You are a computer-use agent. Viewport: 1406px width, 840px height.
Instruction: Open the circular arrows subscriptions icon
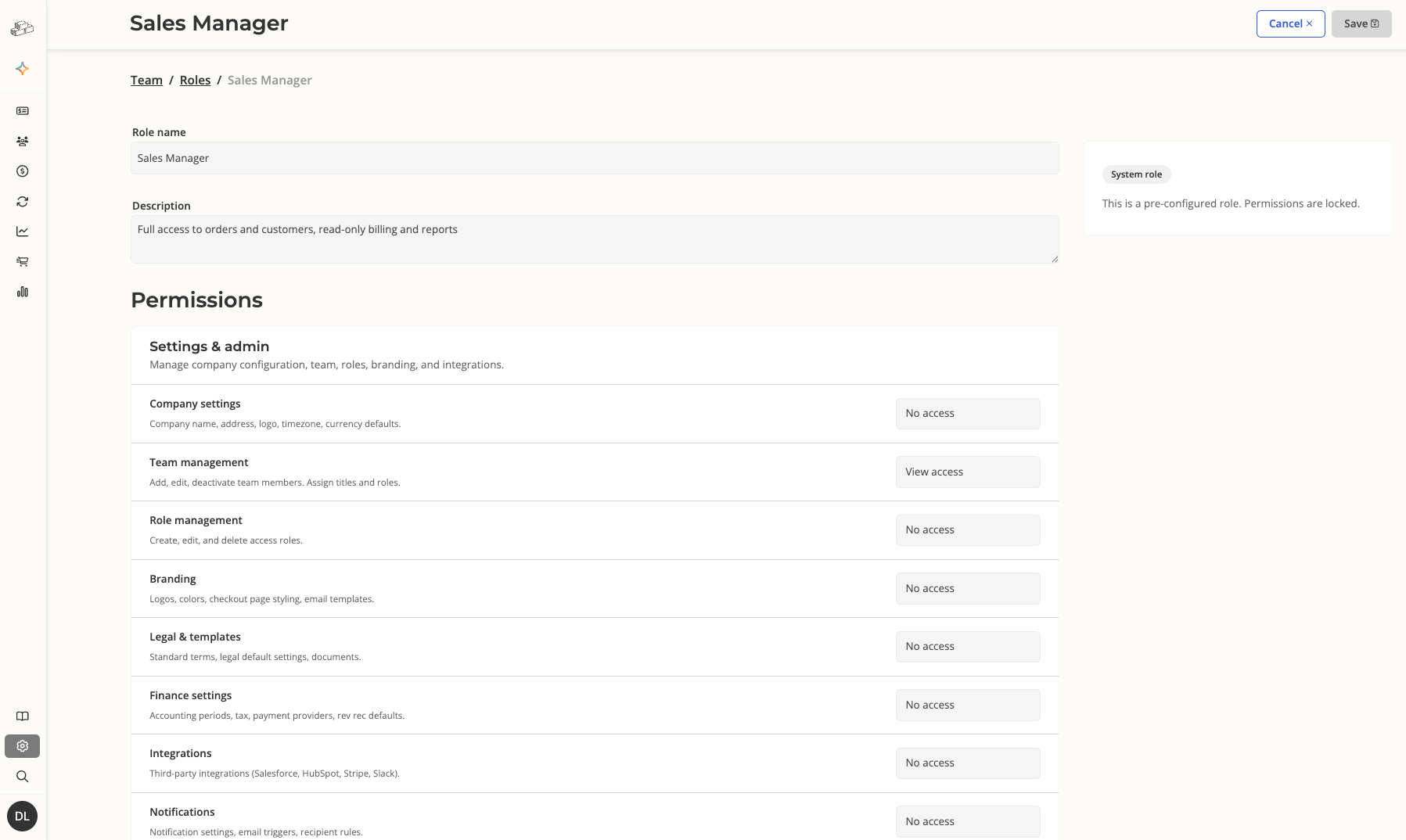(x=23, y=202)
